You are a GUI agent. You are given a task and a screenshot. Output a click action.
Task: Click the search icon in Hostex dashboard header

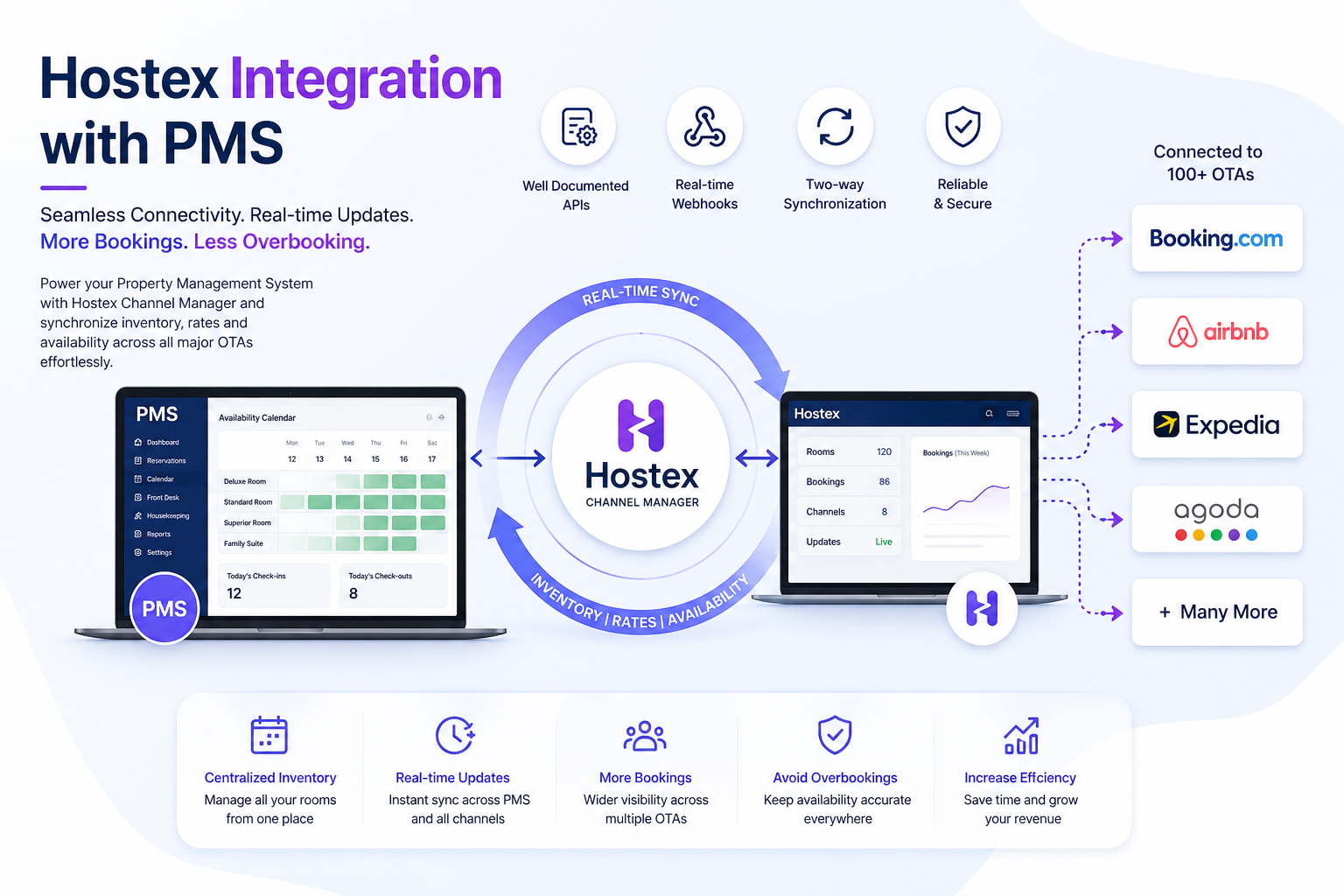[989, 414]
